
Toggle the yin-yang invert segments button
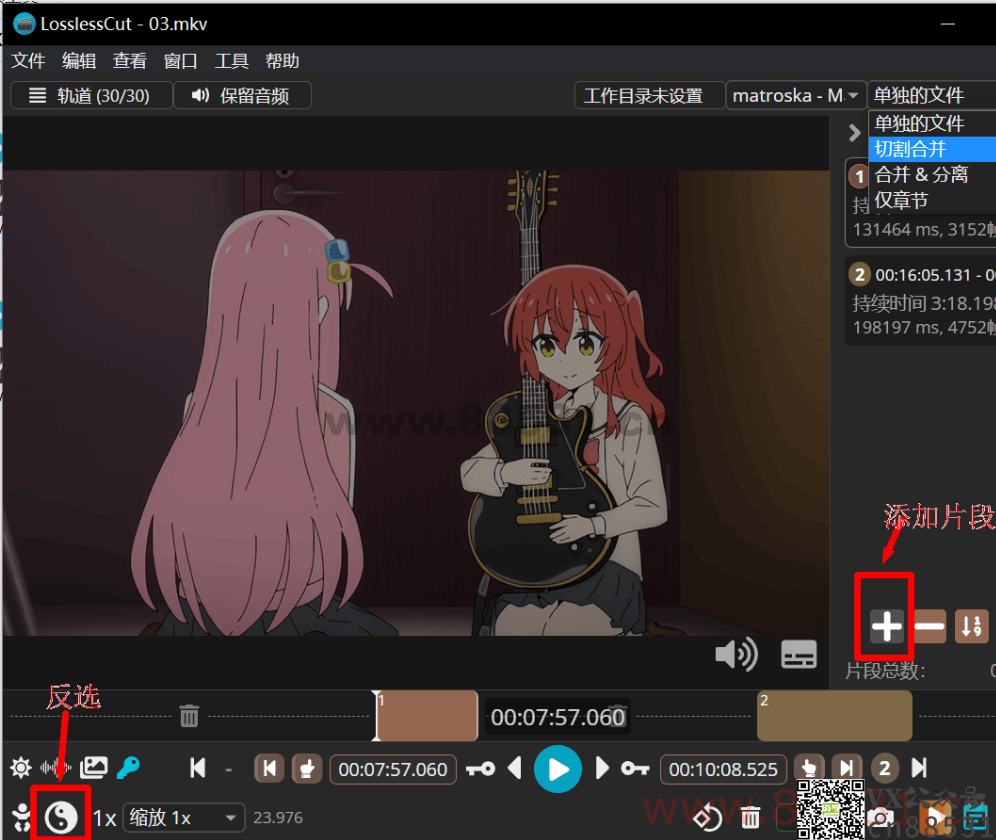(x=61, y=817)
